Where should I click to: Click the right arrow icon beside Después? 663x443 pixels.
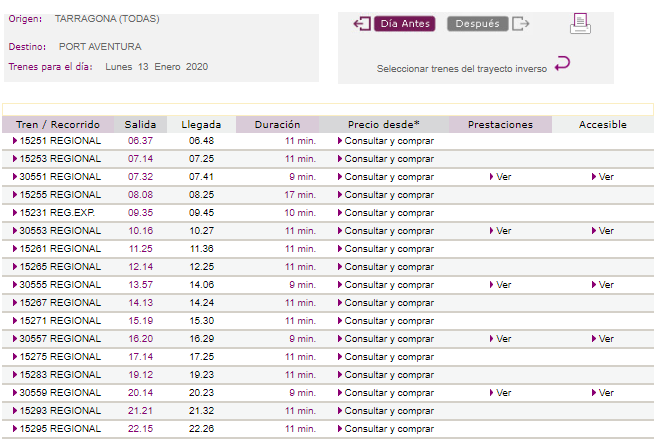[521, 24]
